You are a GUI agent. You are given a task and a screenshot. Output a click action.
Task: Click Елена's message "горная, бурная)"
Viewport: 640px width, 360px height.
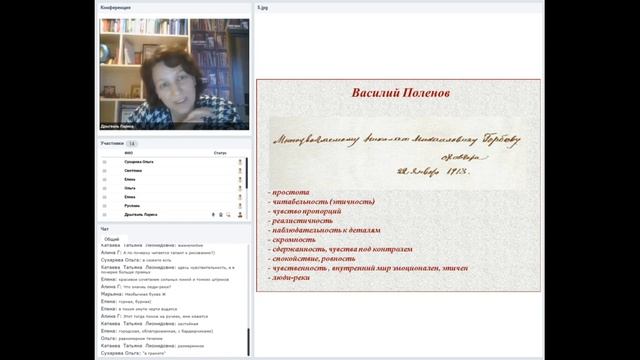pos(126,301)
